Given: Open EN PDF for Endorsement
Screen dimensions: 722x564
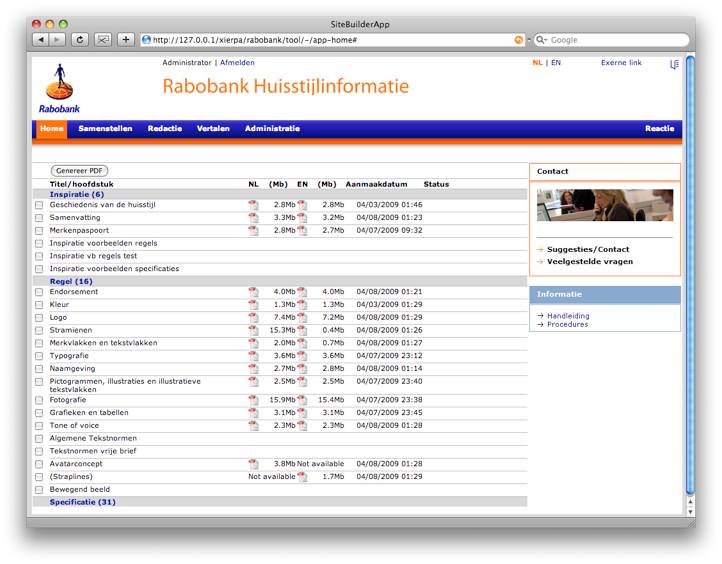Looking at the screenshot, I should point(302,292).
